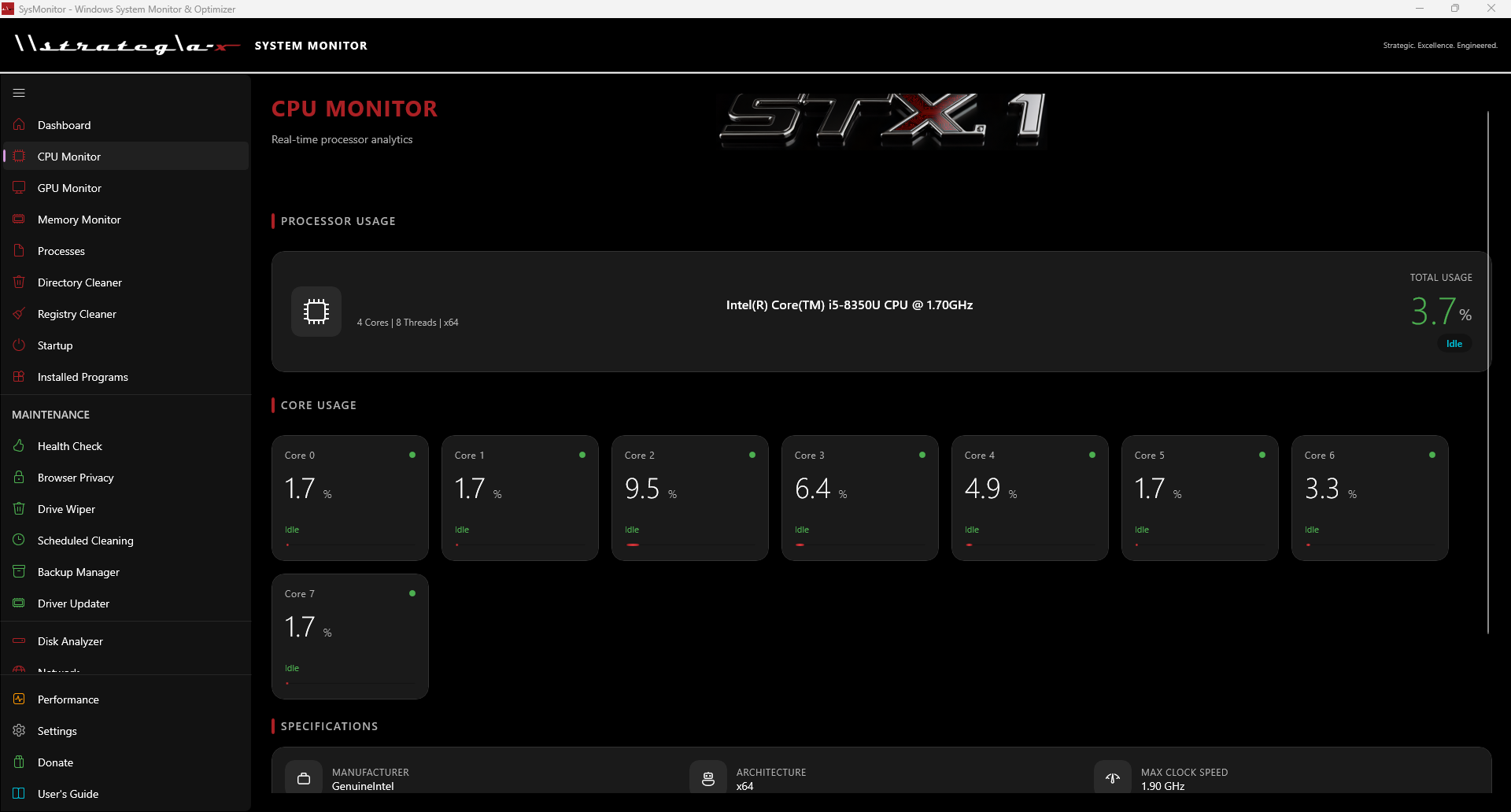Click the Backup Manager icon

click(19, 571)
